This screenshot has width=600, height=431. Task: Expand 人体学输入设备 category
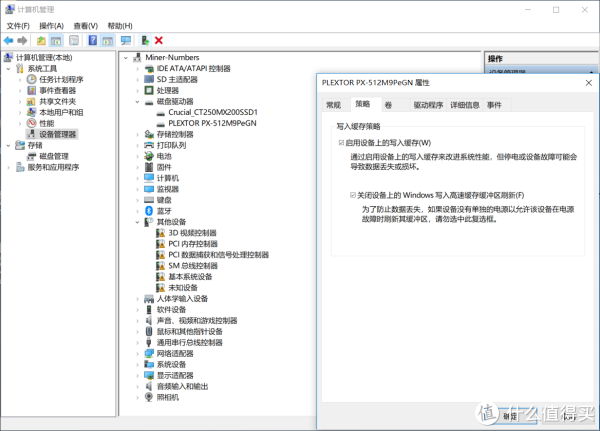tap(137, 299)
